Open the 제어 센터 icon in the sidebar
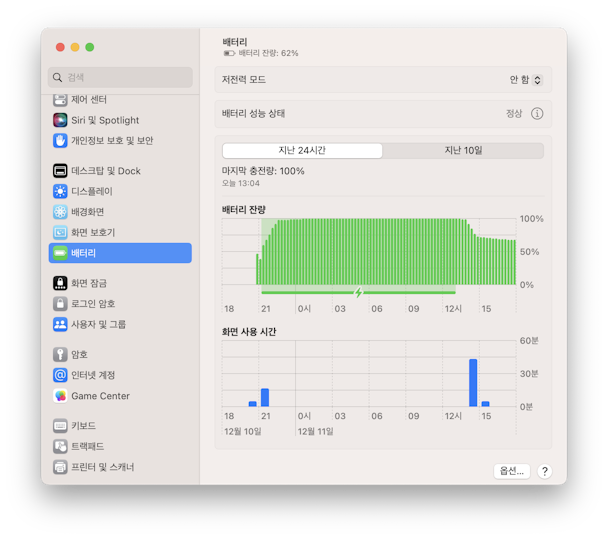Image resolution: width=608 pixels, height=539 pixels. pyautogui.click(x=60, y=99)
